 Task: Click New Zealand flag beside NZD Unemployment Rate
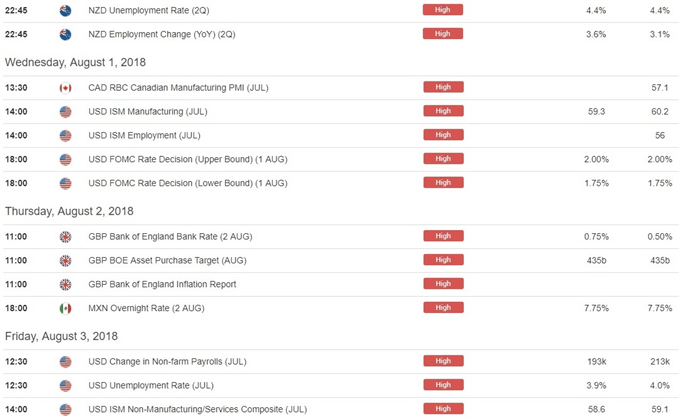pyautogui.click(x=65, y=10)
